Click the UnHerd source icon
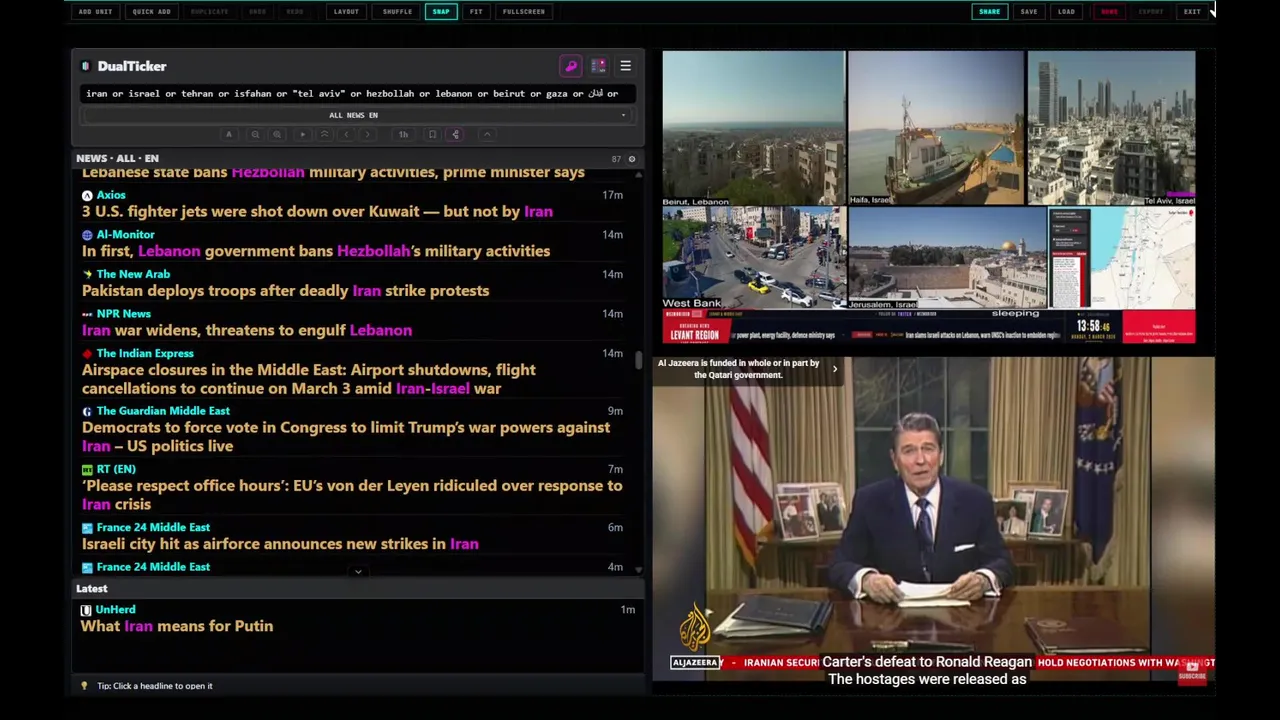The height and width of the screenshot is (720, 1280). click(86, 610)
